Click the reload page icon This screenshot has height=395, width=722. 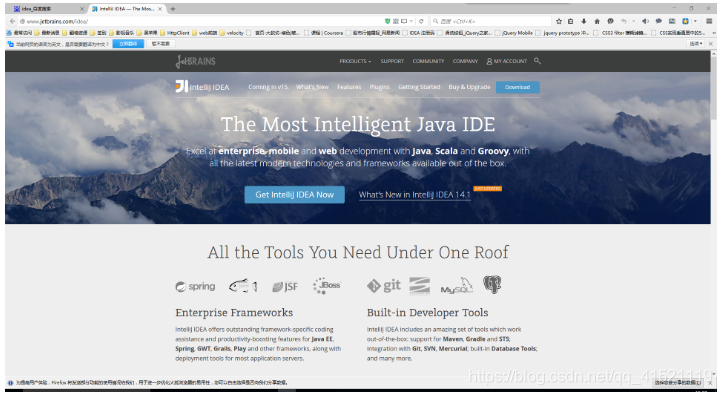point(421,21)
